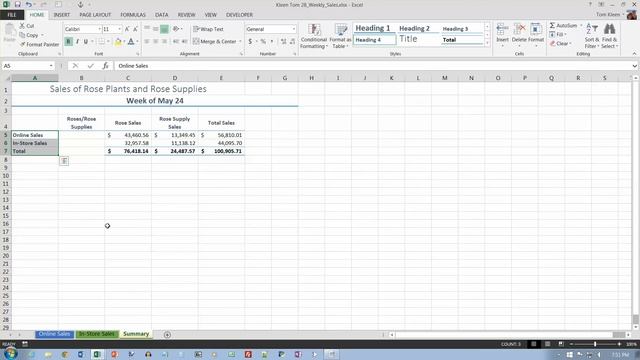Click Increase Decimal icon
Image resolution: width=640 pixels, height=360 pixels.
click(283, 41)
